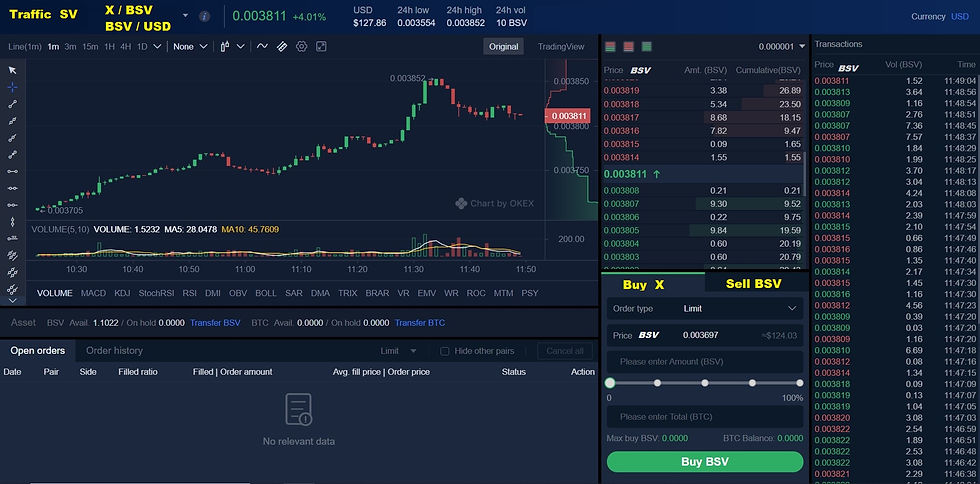Open the Buy X tab

(x=652, y=283)
